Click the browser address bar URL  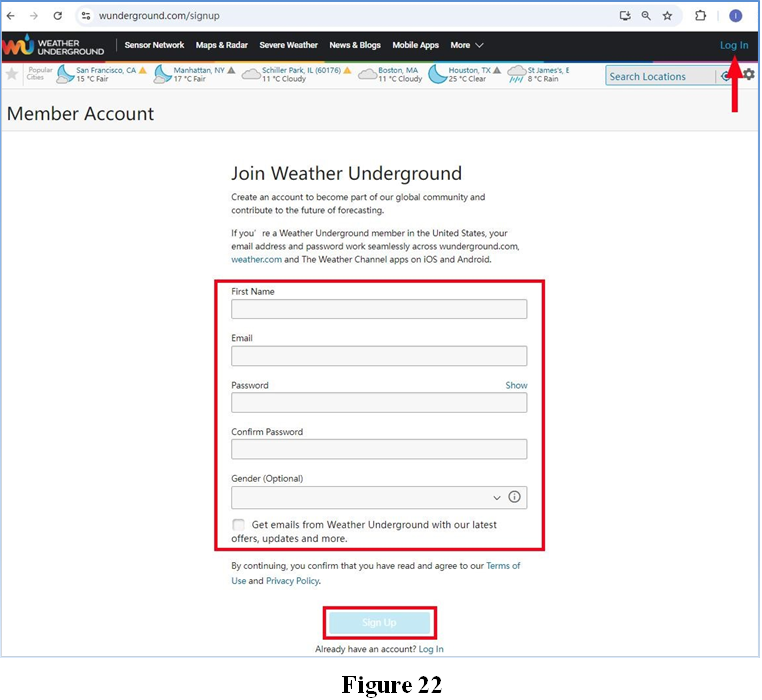pyautogui.click(x=159, y=16)
